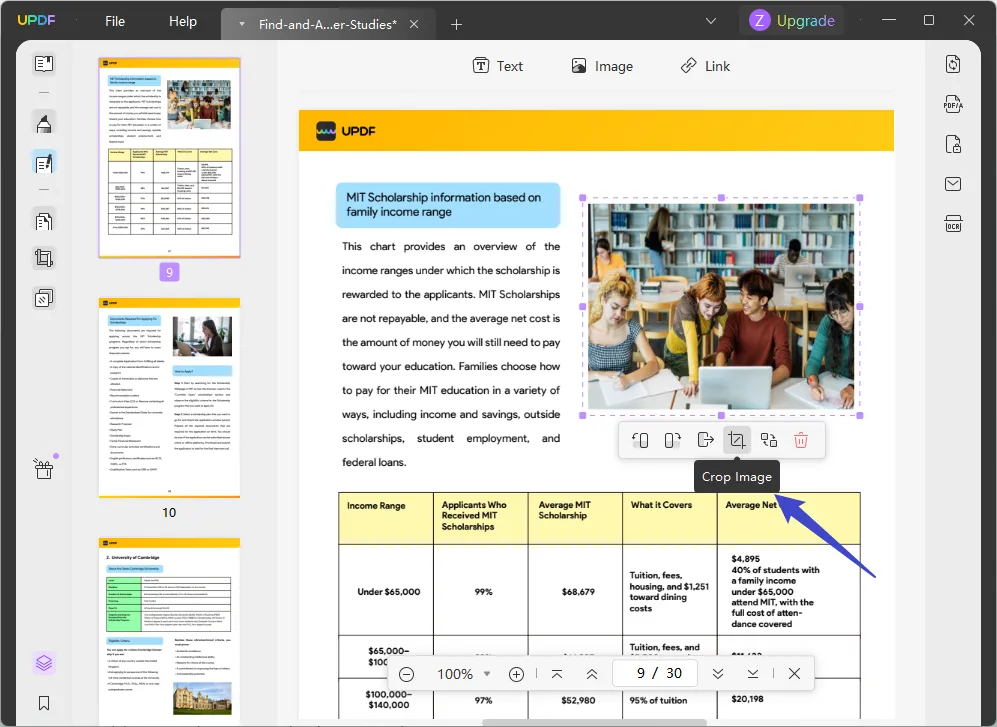997x727 pixels.
Task: Extract the selected image from the page
Action: click(704, 439)
